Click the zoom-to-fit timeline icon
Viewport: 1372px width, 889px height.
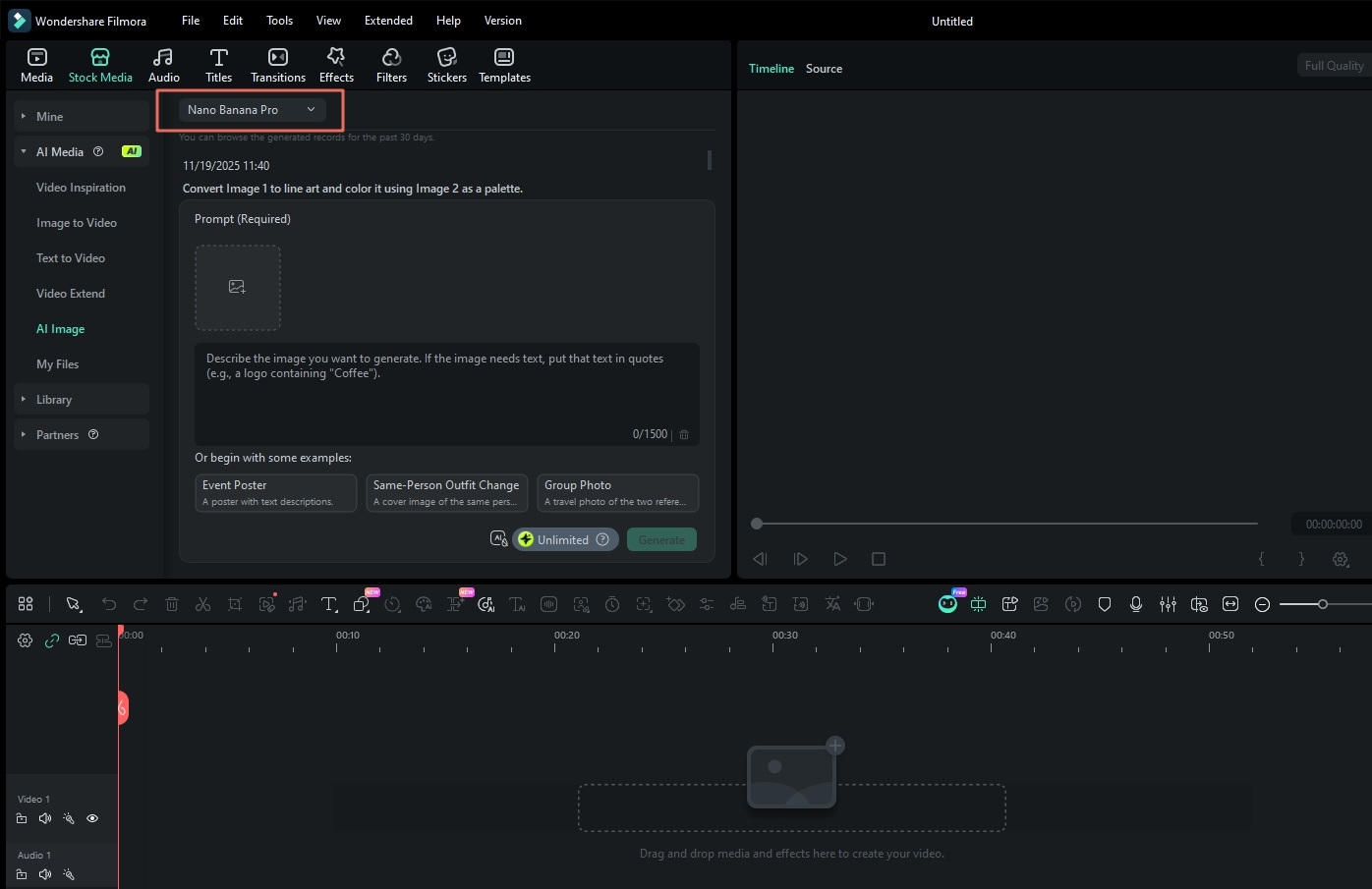[1230, 604]
